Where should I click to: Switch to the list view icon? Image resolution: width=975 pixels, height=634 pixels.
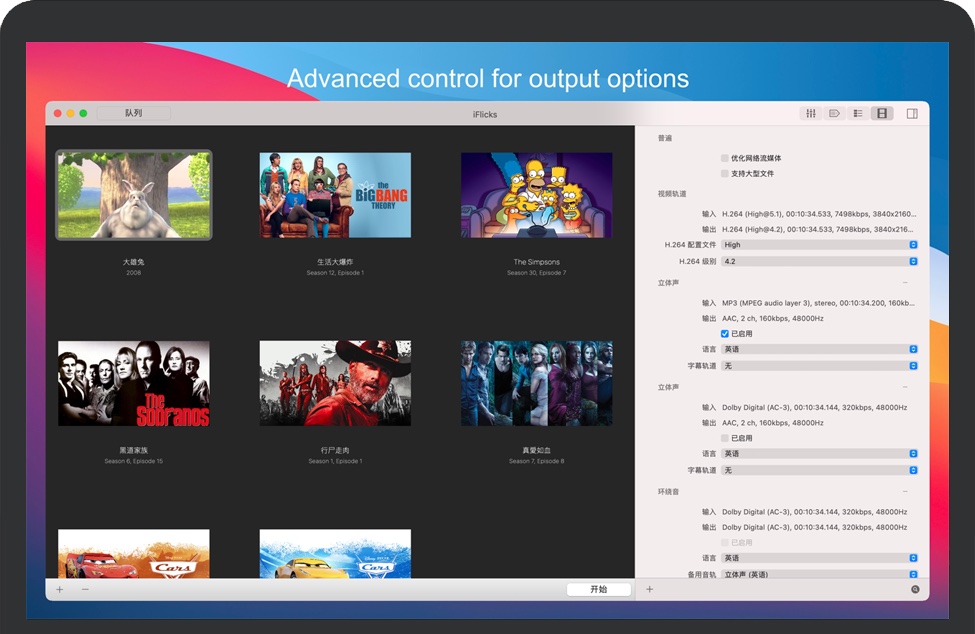pyautogui.click(x=857, y=114)
